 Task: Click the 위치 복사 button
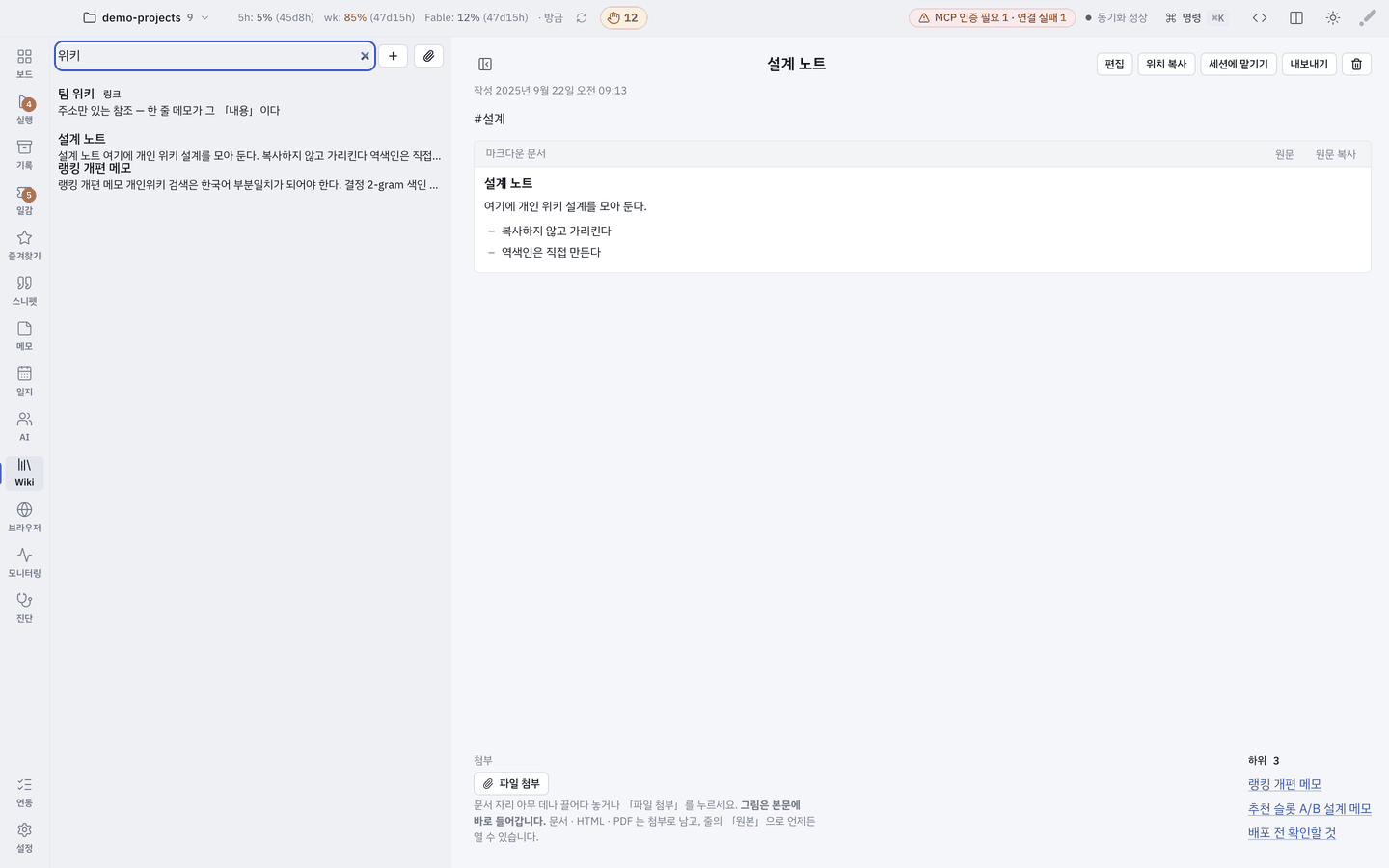(1166, 64)
